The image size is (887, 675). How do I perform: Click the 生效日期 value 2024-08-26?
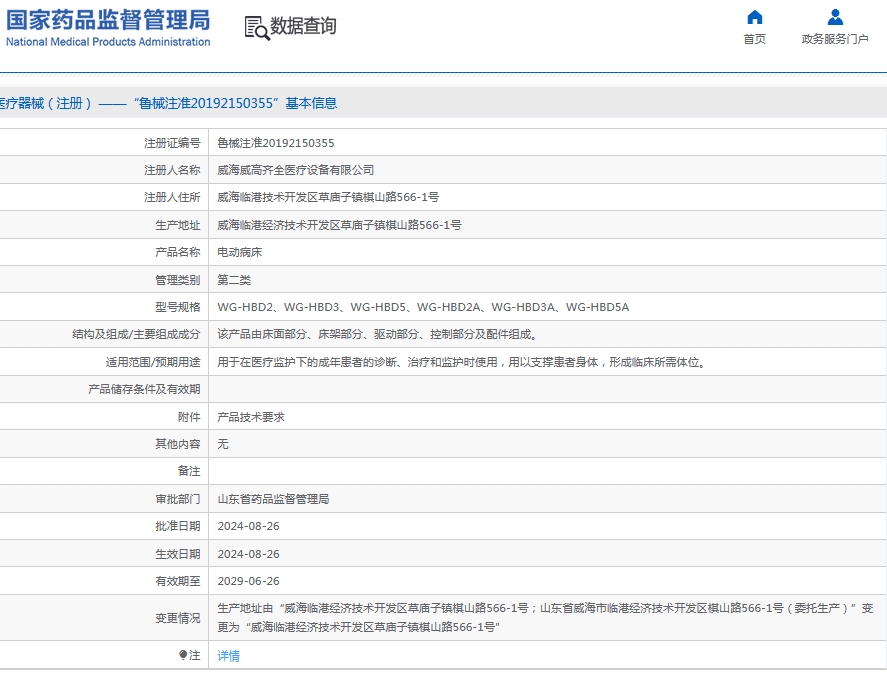248,554
